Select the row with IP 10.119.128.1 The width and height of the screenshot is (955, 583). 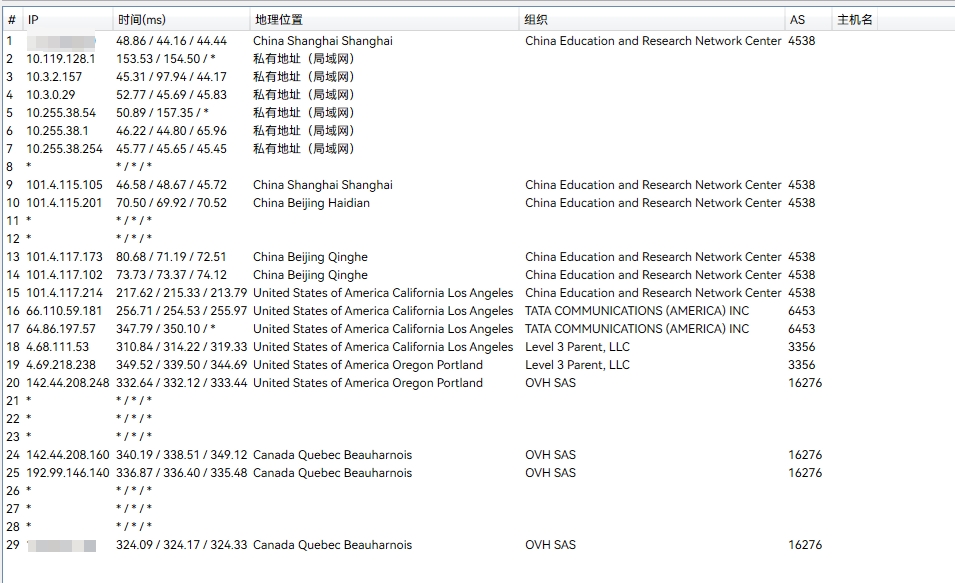[61, 59]
